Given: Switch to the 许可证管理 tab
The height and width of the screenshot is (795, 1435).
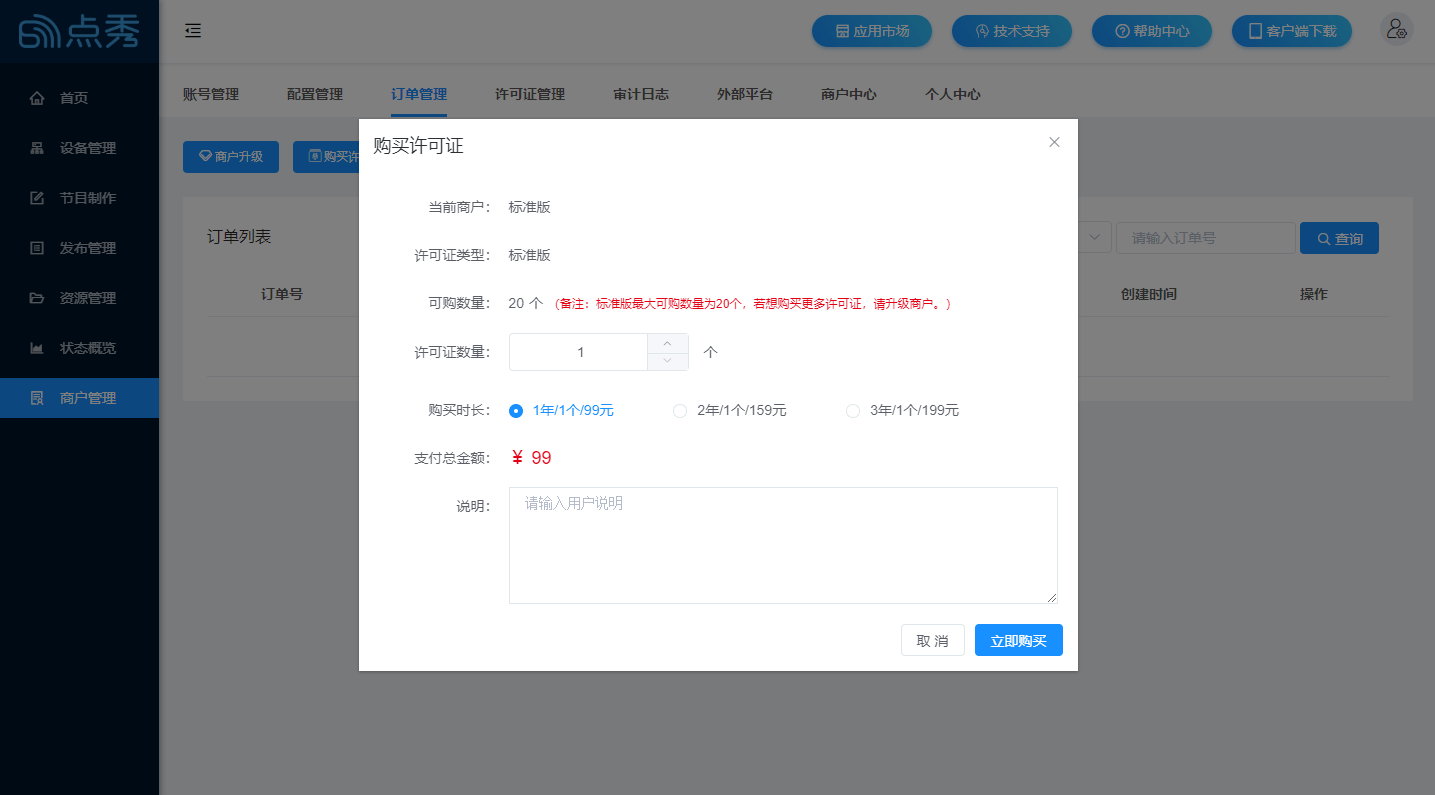Looking at the screenshot, I should pos(530,94).
